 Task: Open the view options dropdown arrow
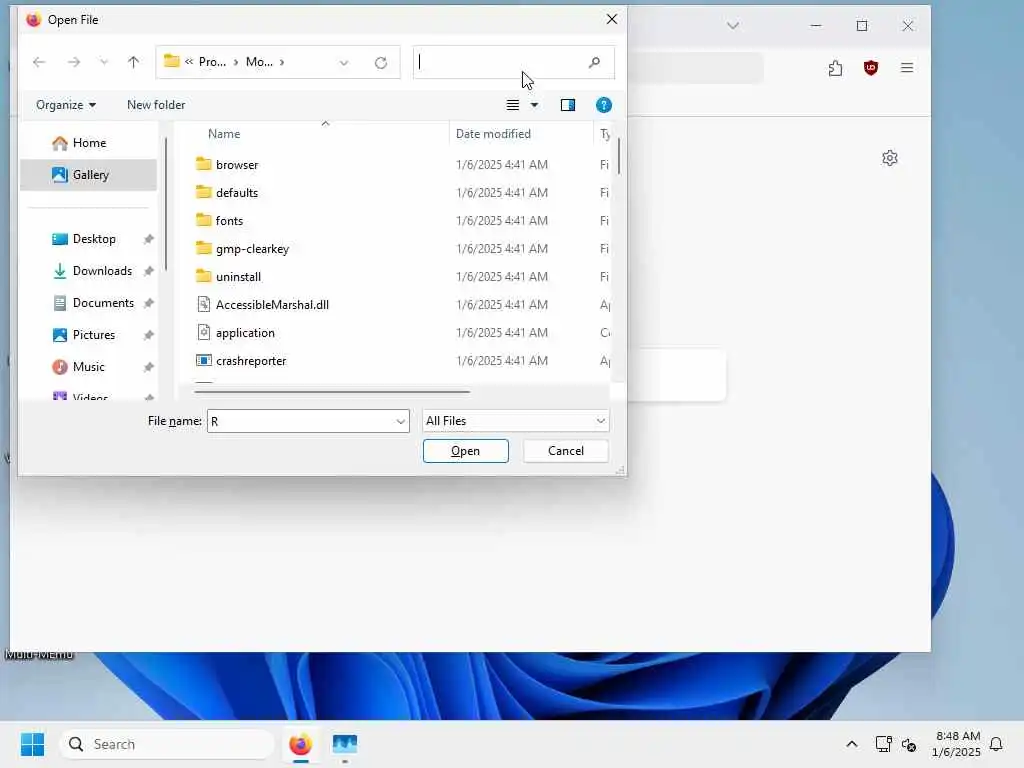(x=534, y=105)
